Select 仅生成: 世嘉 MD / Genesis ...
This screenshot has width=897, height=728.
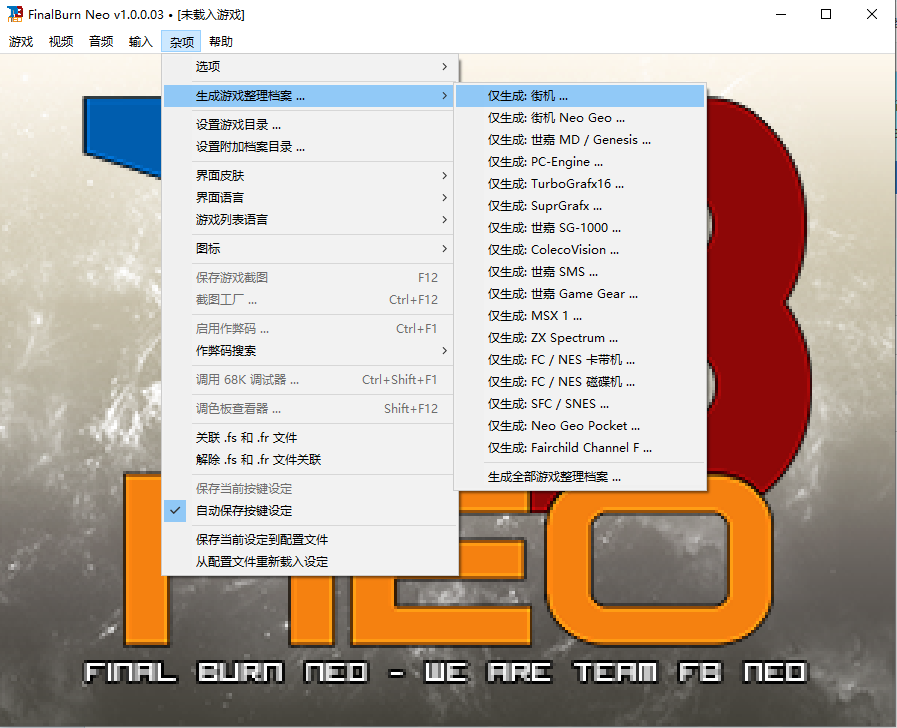pos(580,140)
